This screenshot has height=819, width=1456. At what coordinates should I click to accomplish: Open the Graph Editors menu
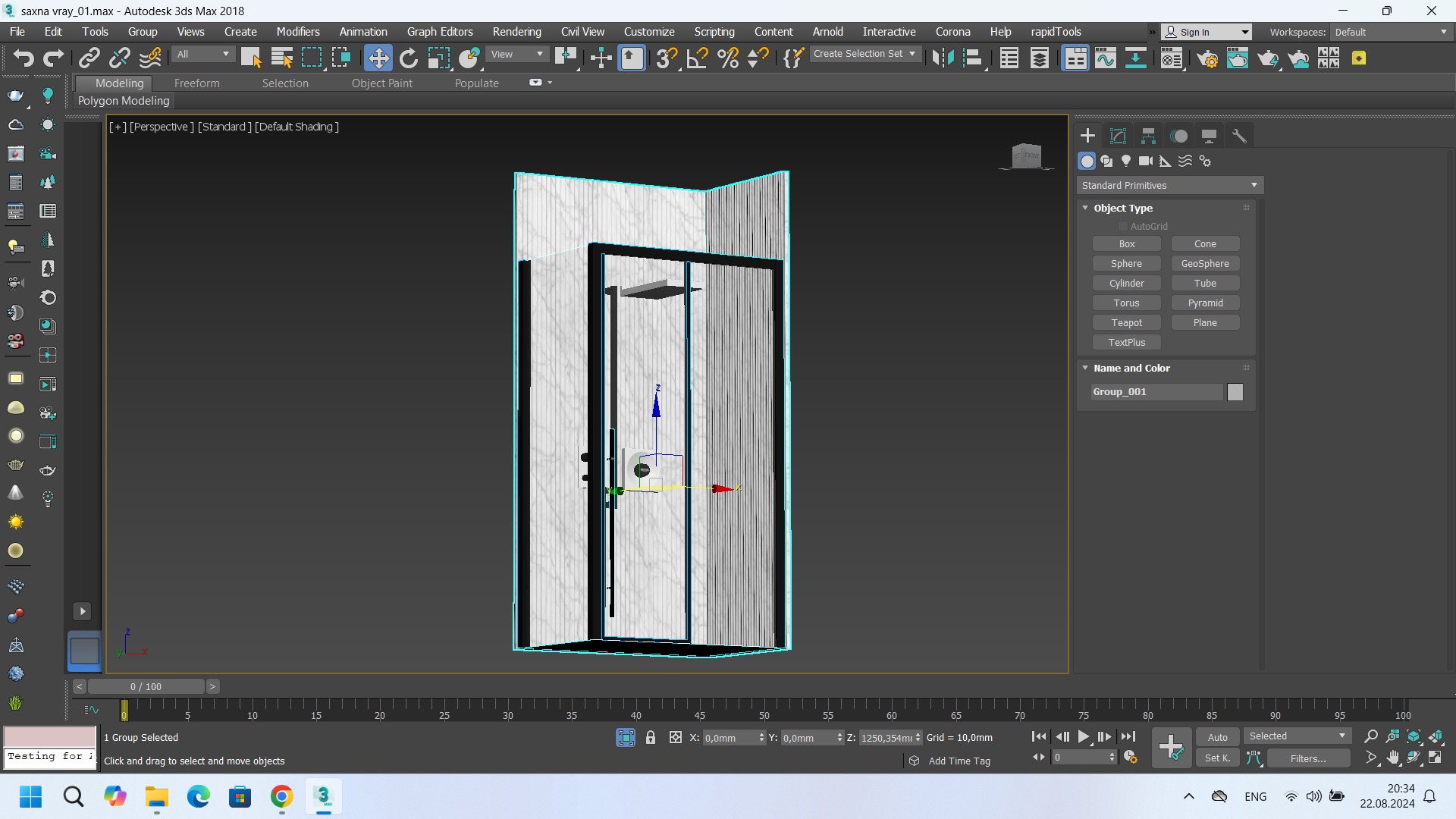(x=440, y=32)
